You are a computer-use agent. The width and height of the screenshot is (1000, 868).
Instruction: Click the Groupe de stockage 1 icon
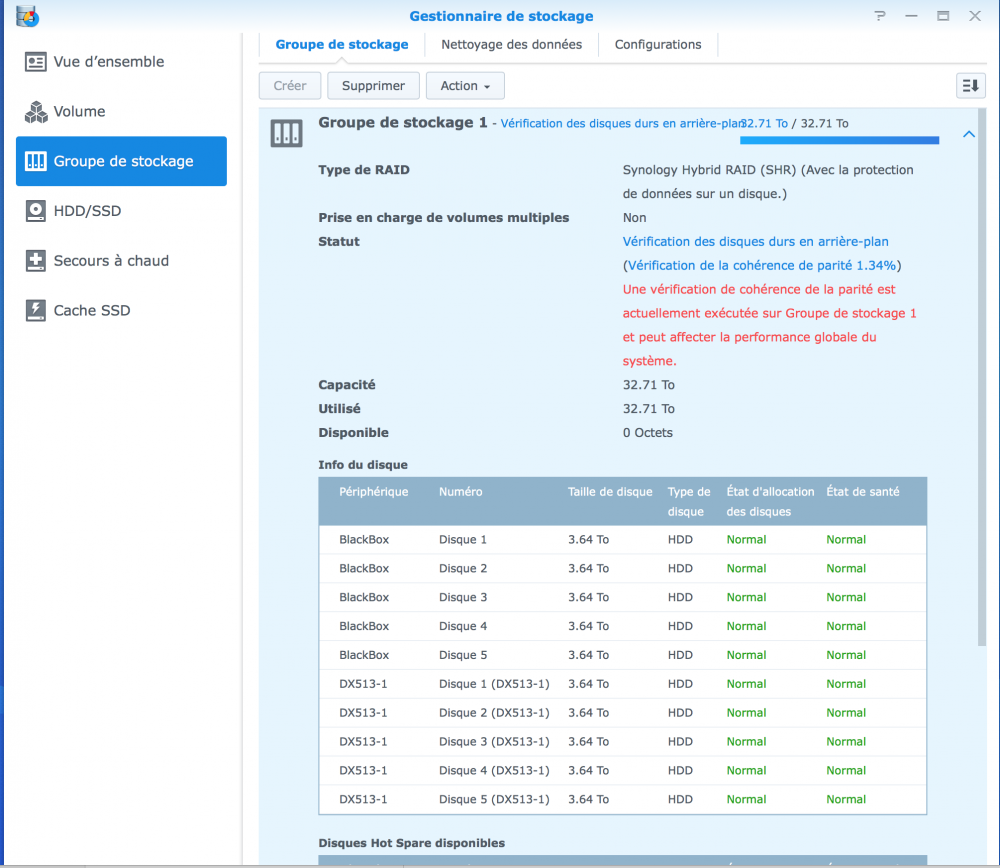click(x=287, y=134)
